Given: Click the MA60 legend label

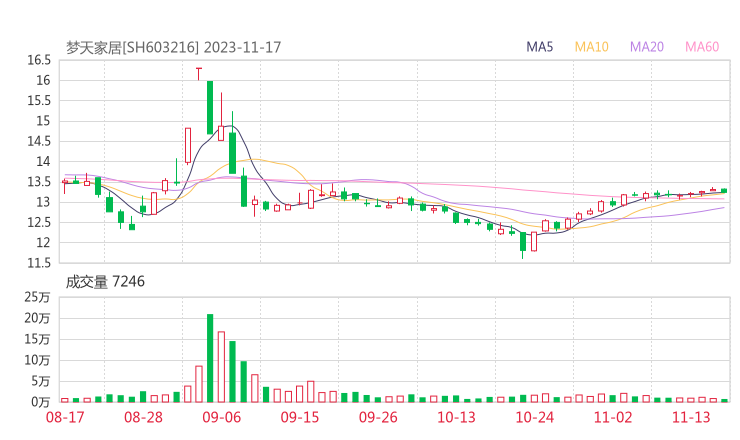Looking at the screenshot, I should (x=702, y=47).
